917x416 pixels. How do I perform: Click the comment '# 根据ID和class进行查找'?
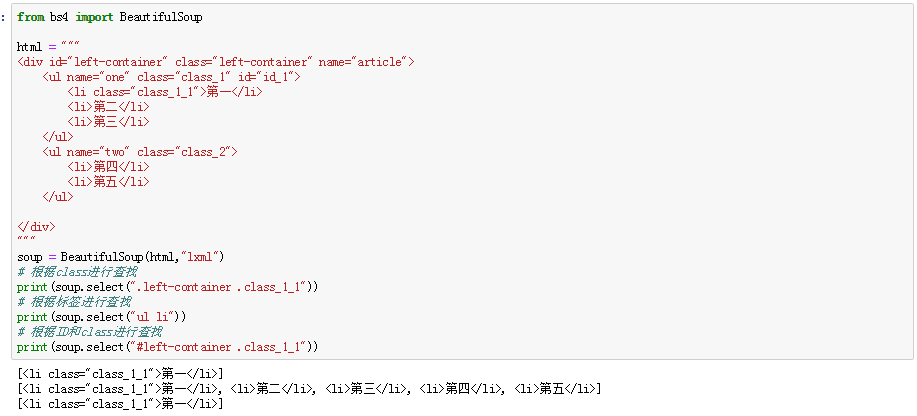click(x=89, y=332)
